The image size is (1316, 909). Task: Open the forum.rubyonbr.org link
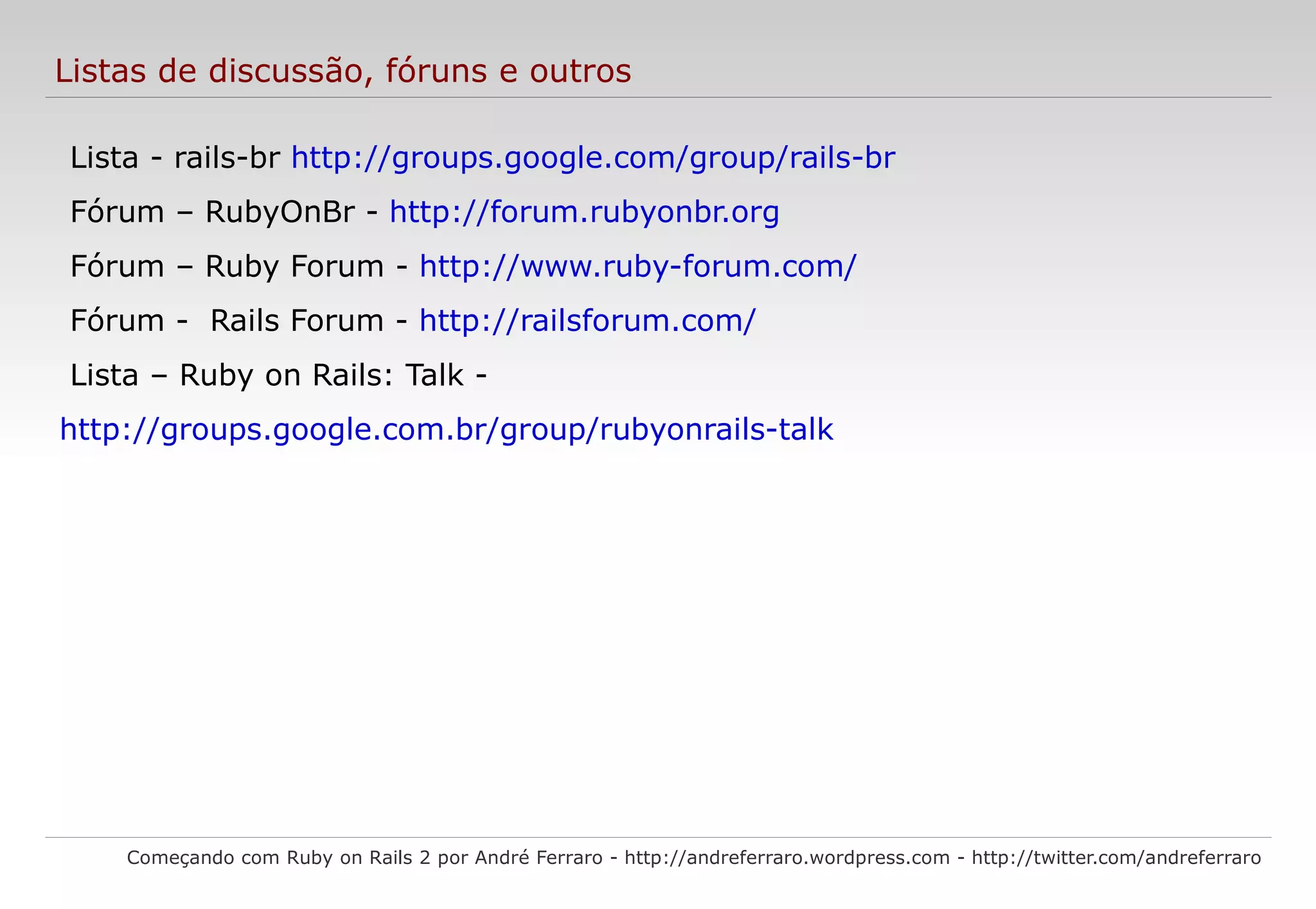tap(584, 212)
